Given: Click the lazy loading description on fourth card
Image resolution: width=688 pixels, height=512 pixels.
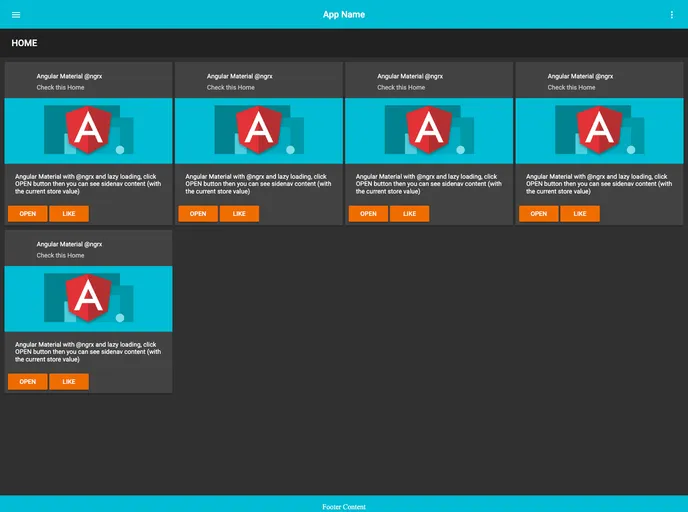Looking at the screenshot, I should click(599, 184).
